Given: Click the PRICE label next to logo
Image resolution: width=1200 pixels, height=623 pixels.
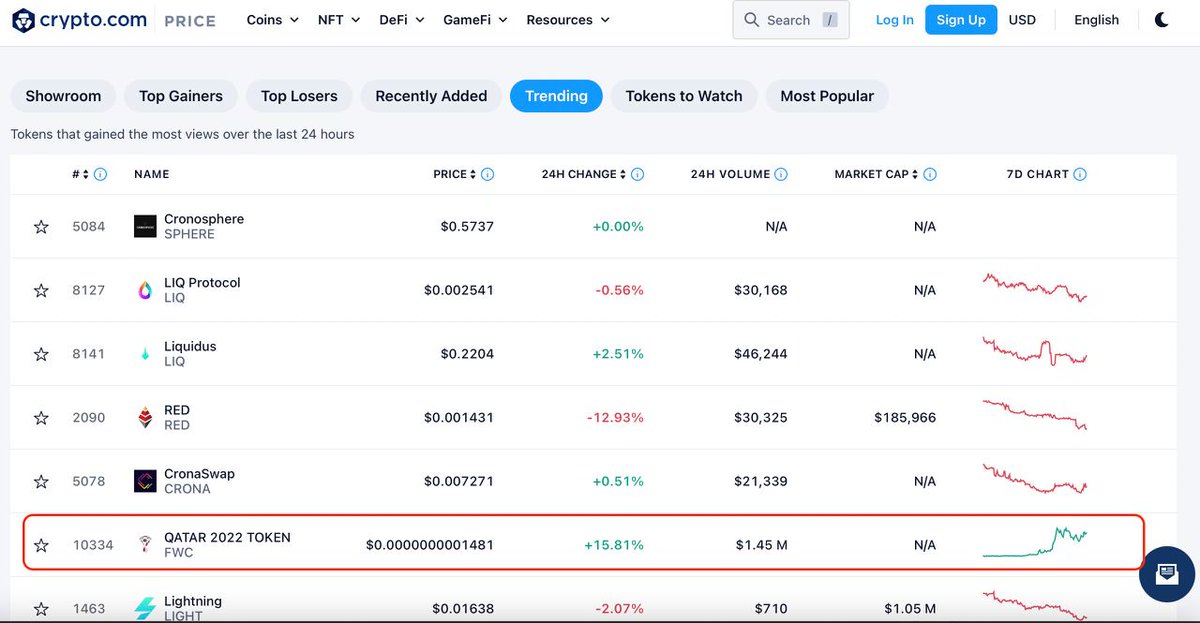Looking at the screenshot, I should pos(190,21).
